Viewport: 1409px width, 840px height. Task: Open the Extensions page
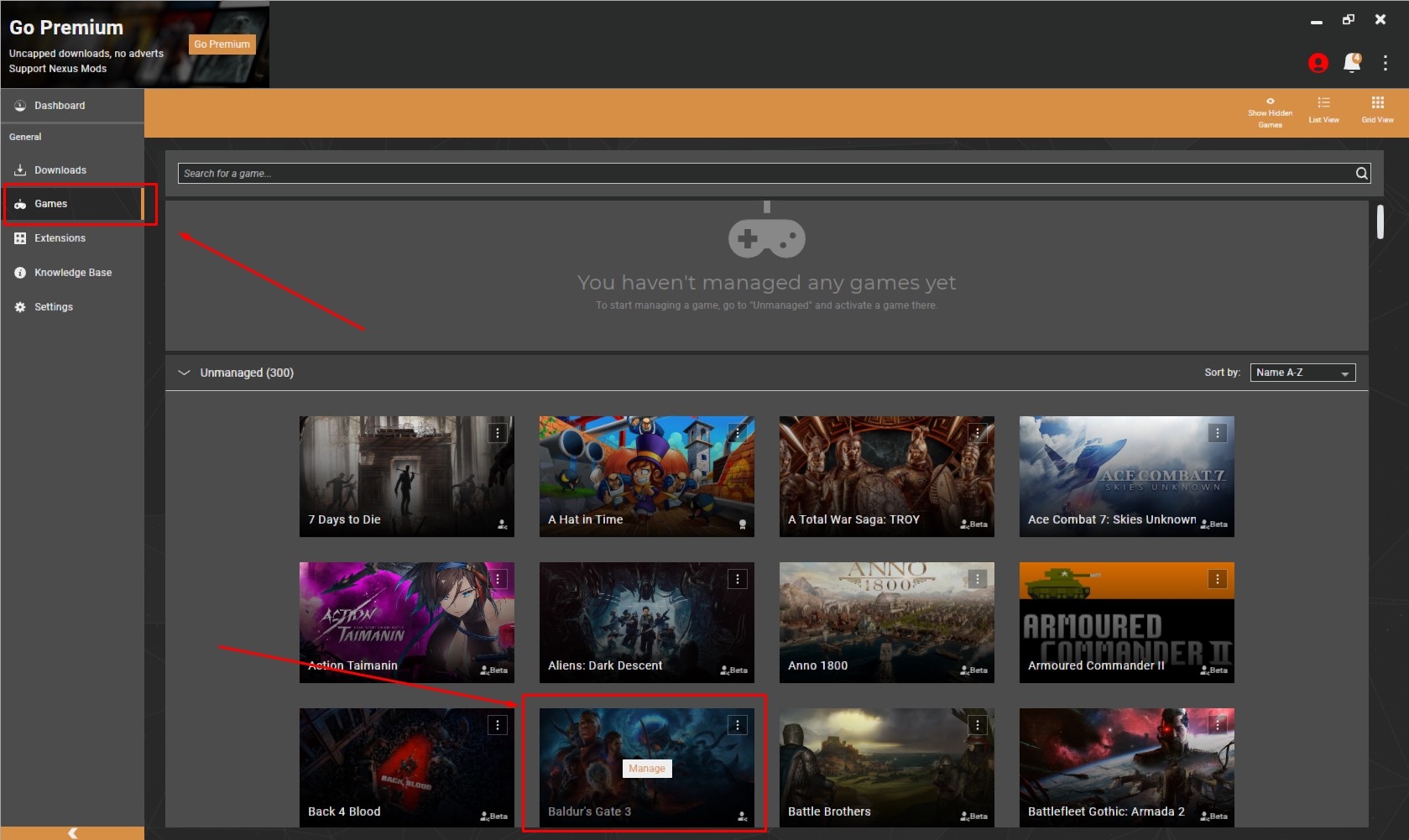(72, 238)
